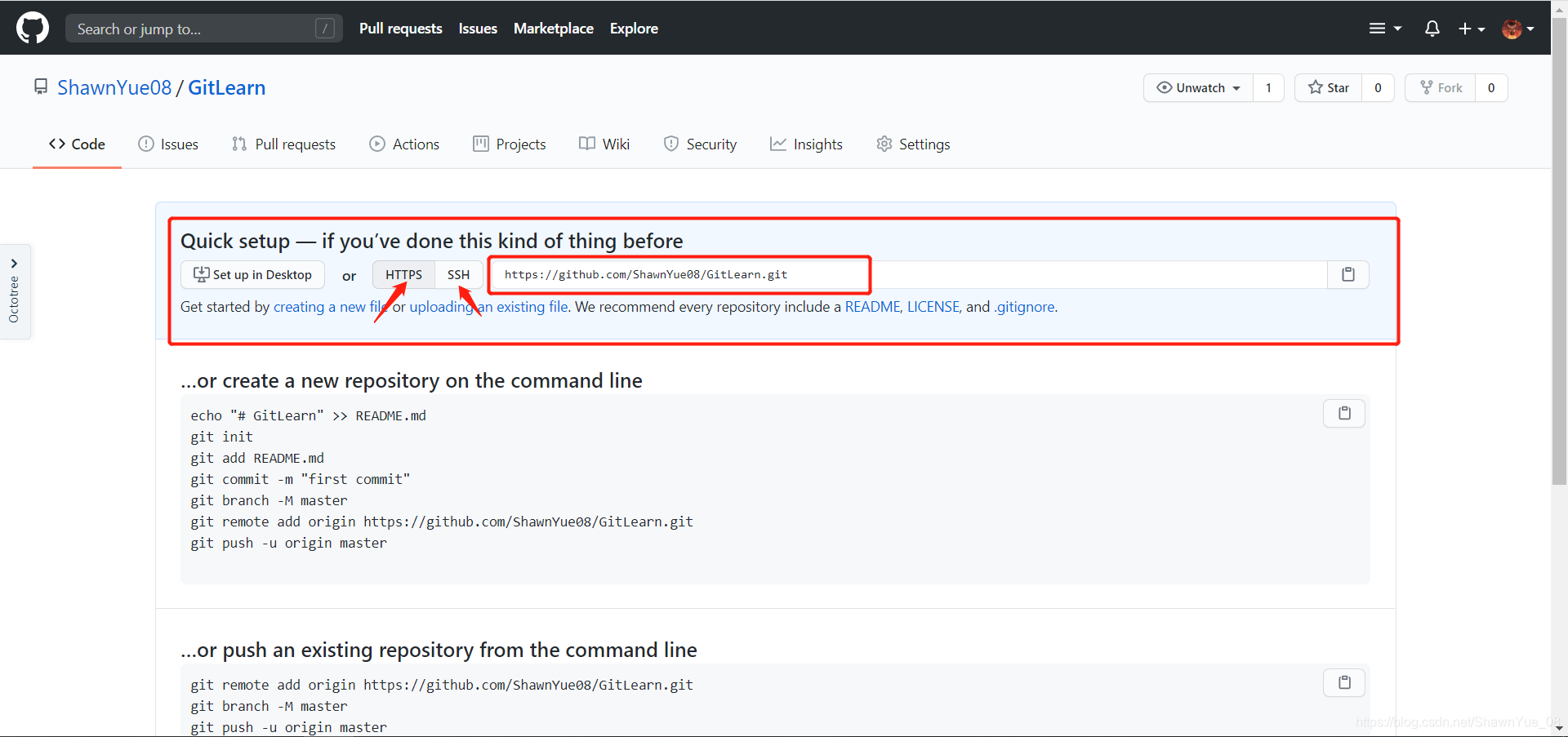Viewport: 1568px width, 737px height.
Task: Open the user avatar menu
Action: (x=1517, y=29)
